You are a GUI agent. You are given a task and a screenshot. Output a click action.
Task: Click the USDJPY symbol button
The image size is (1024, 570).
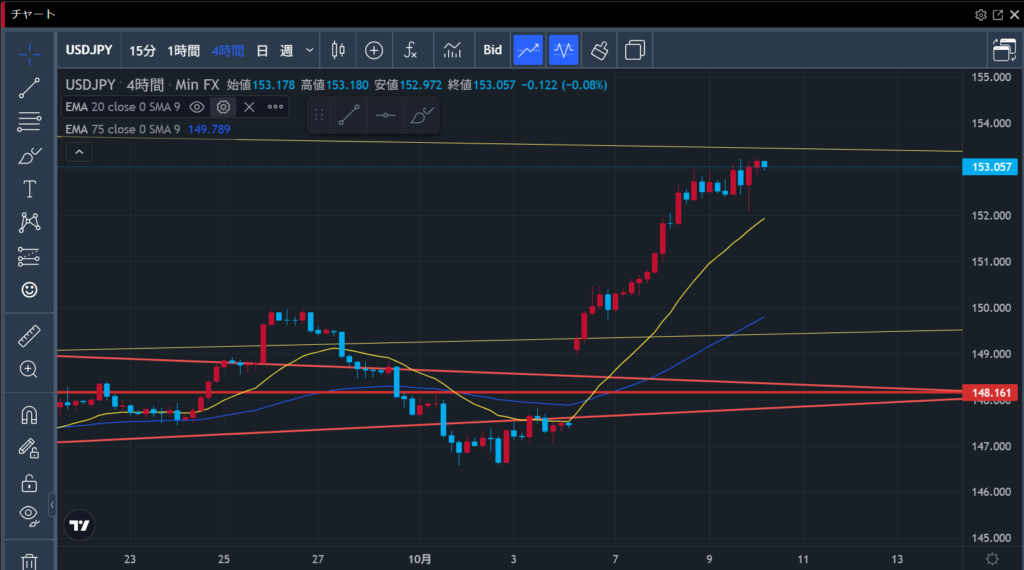90,50
